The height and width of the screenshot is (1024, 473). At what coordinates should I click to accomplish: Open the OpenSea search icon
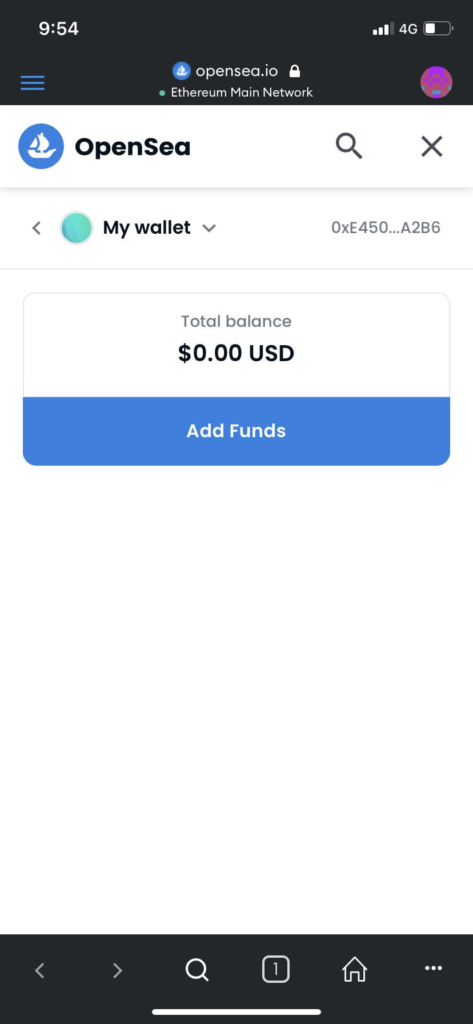(349, 146)
